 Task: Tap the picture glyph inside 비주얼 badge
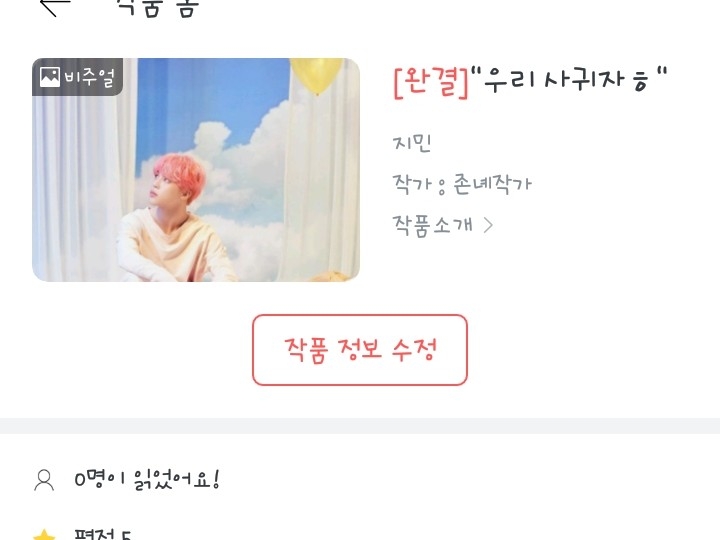coord(50,77)
